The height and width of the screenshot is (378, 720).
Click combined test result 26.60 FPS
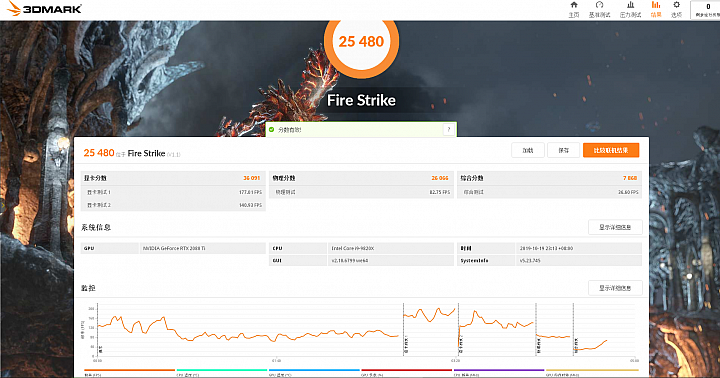click(x=628, y=192)
